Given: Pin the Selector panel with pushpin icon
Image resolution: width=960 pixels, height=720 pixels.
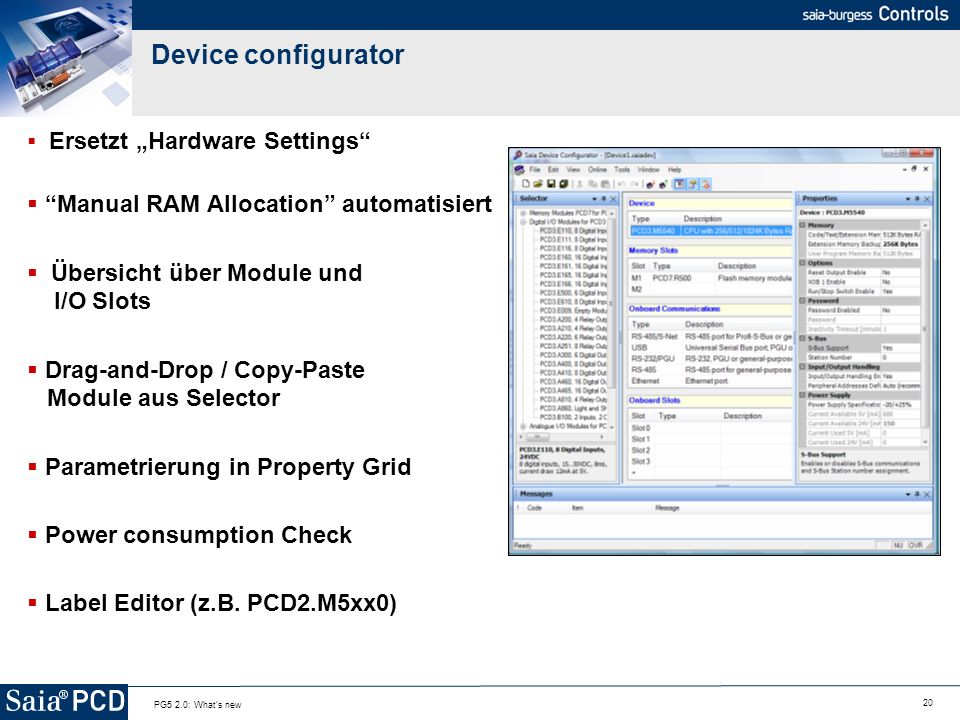Looking at the screenshot, I should [603, 199].
